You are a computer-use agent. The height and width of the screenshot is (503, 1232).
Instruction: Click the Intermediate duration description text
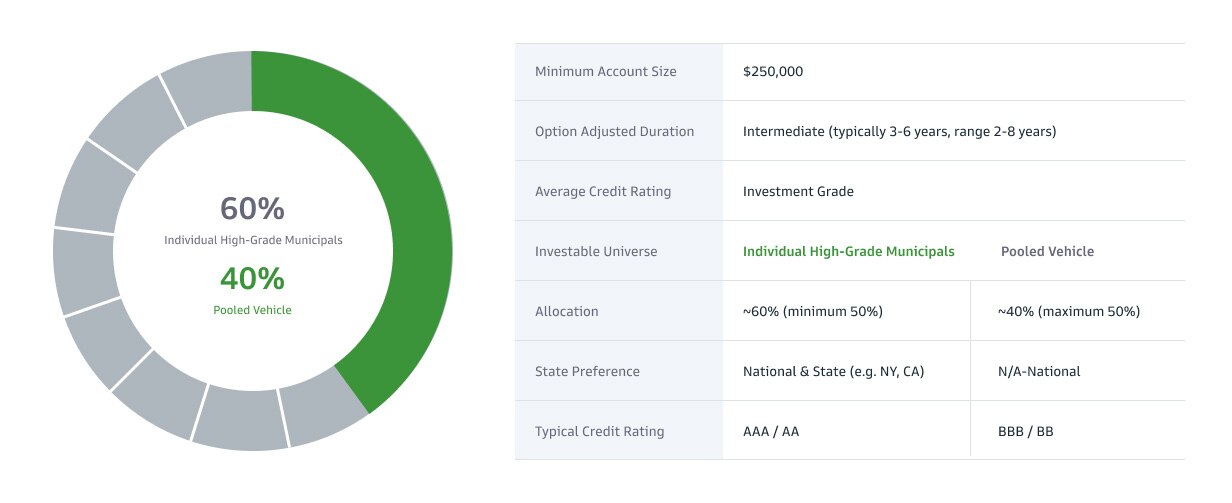(x=899, y=132)
